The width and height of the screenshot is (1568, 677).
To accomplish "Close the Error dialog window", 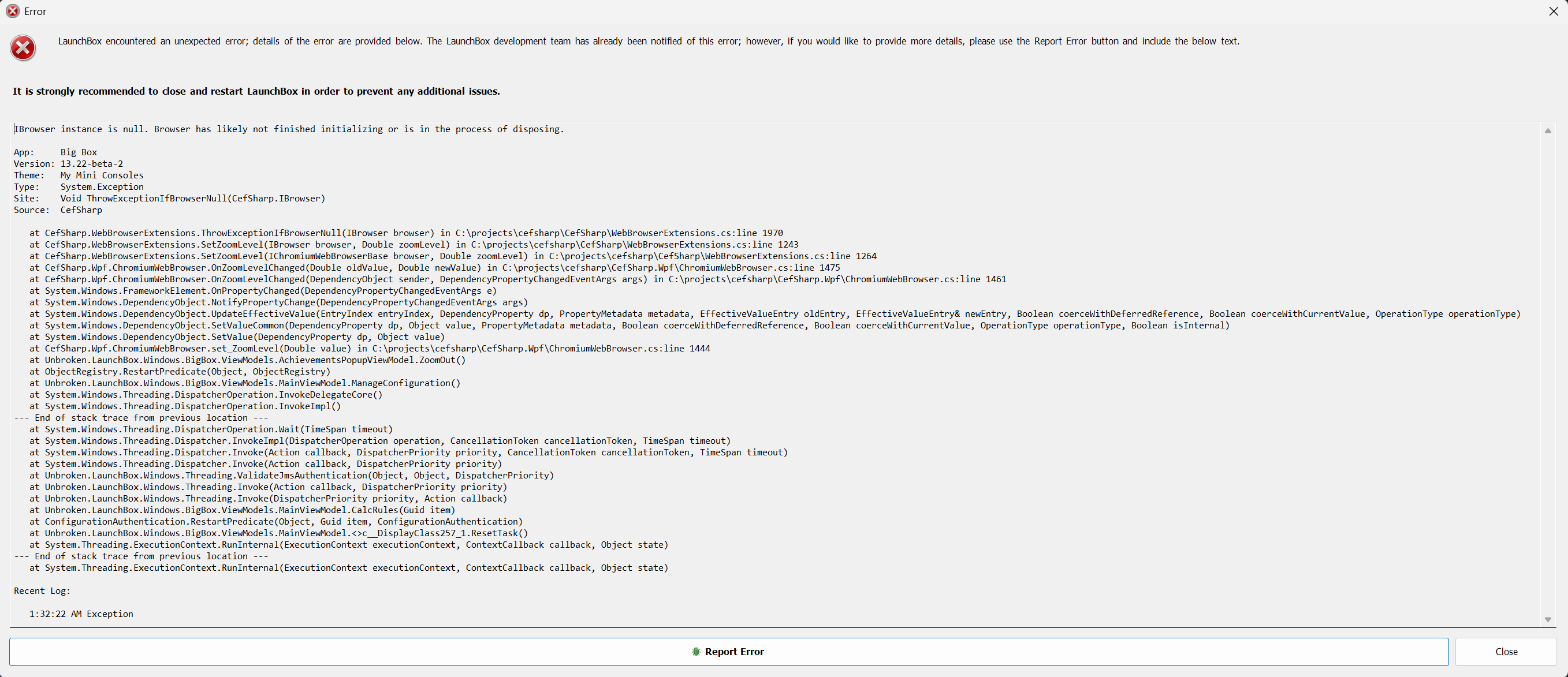I will (1553, 12).
